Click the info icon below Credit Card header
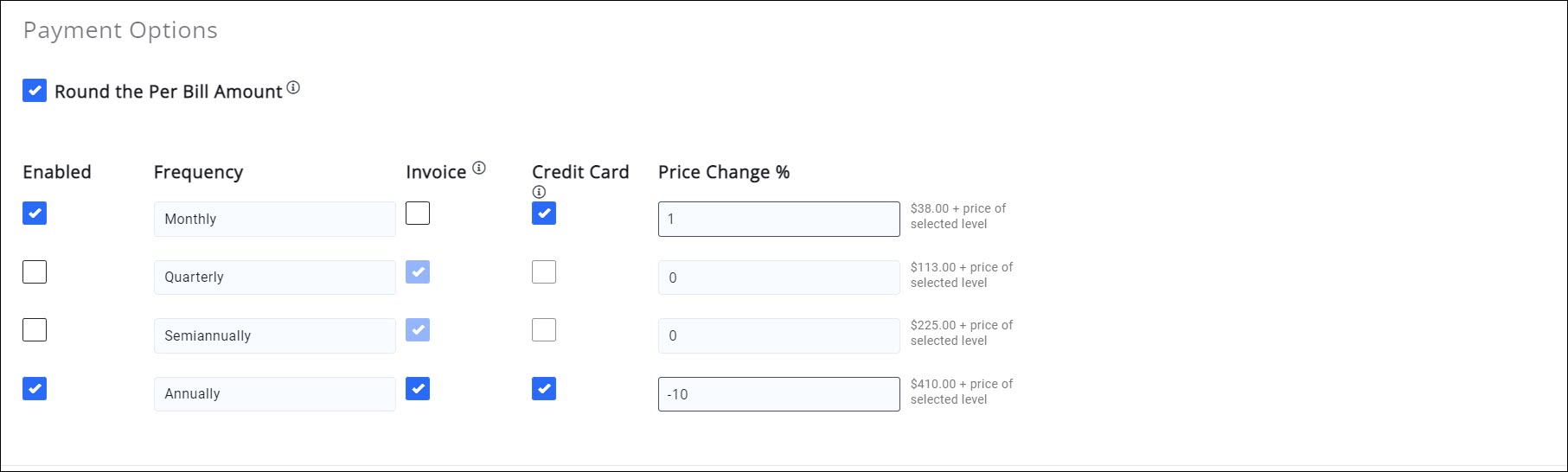 [x=539, y=192]
